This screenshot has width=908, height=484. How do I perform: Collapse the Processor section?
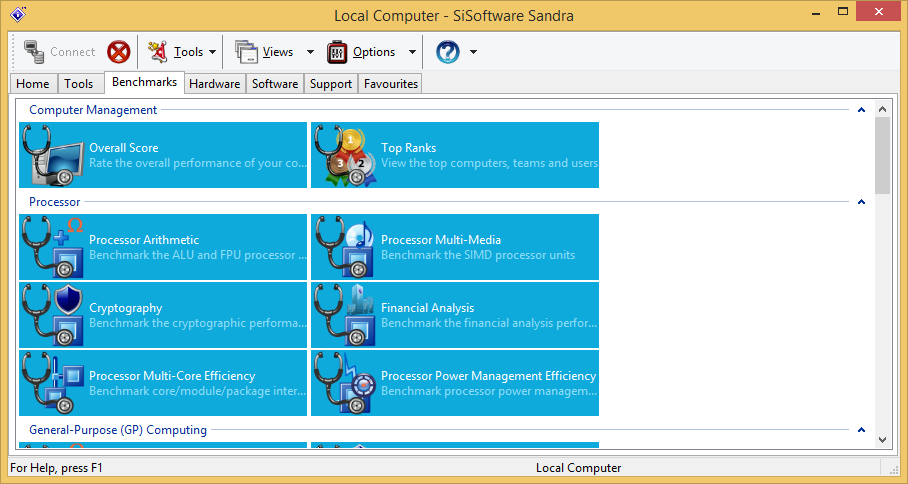point(861,202)
